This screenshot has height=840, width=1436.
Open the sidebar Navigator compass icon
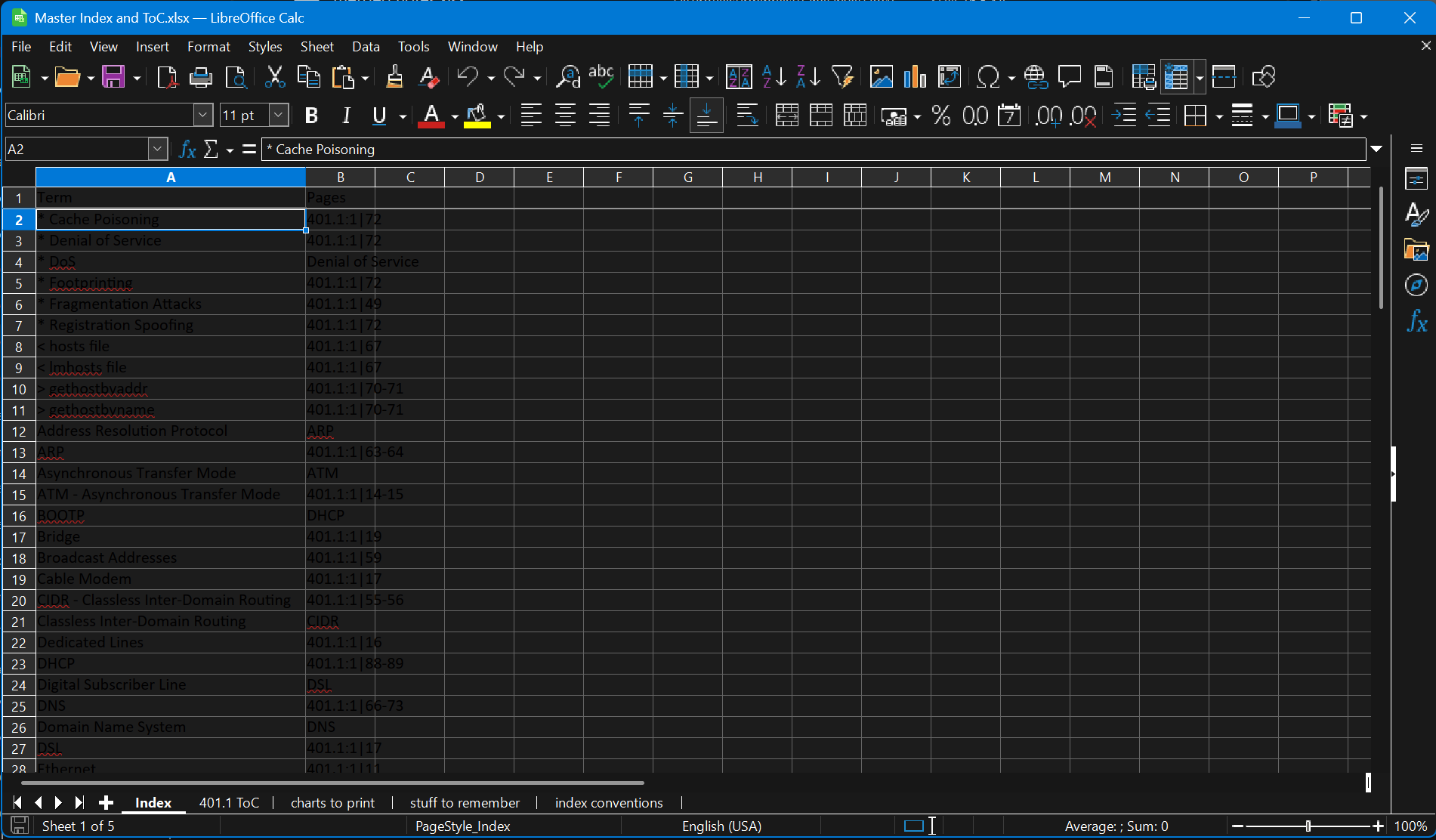pyautogui.click(x=1416, y=286)
